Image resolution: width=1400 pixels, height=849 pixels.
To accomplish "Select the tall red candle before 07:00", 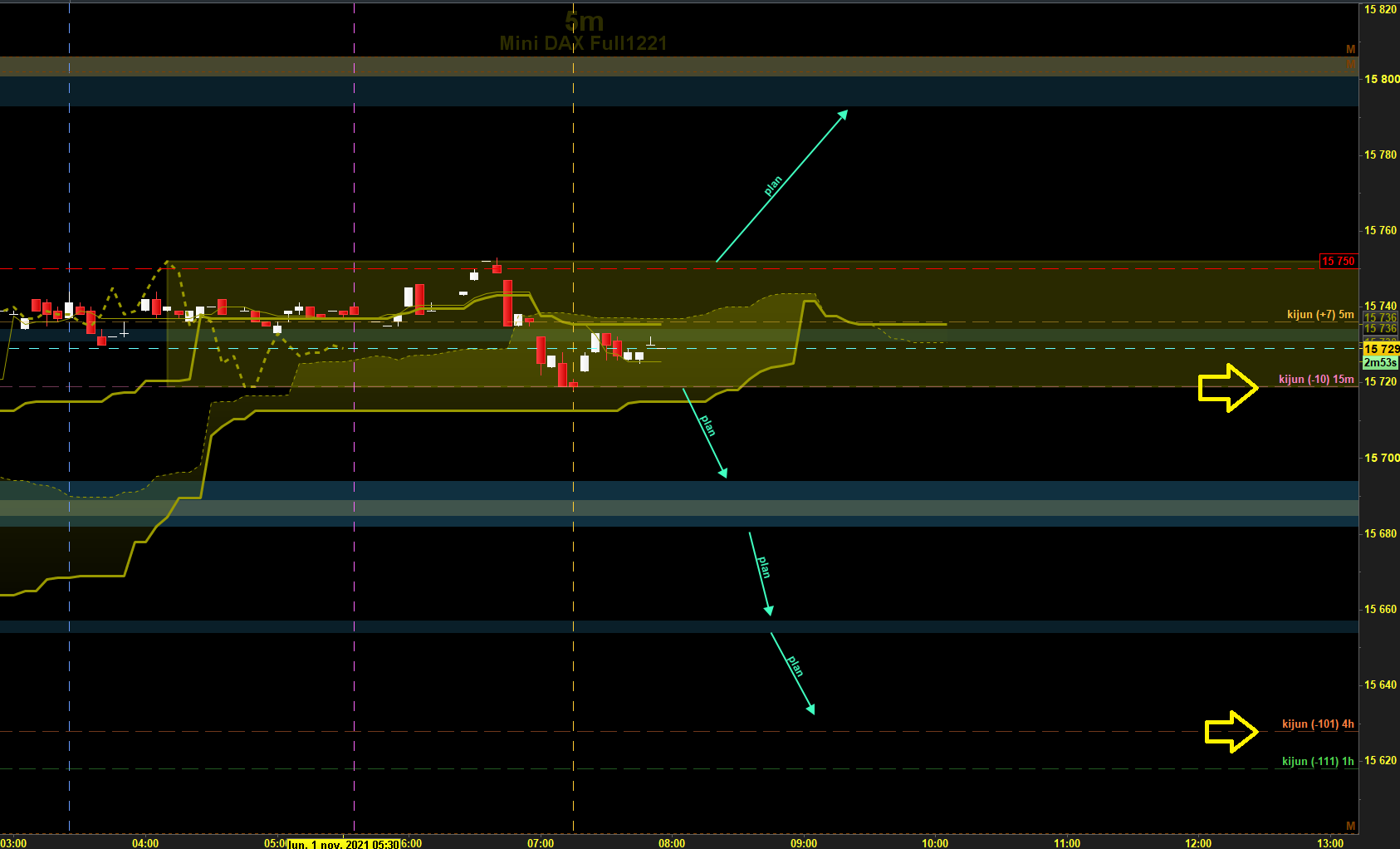I will point(507,302).
